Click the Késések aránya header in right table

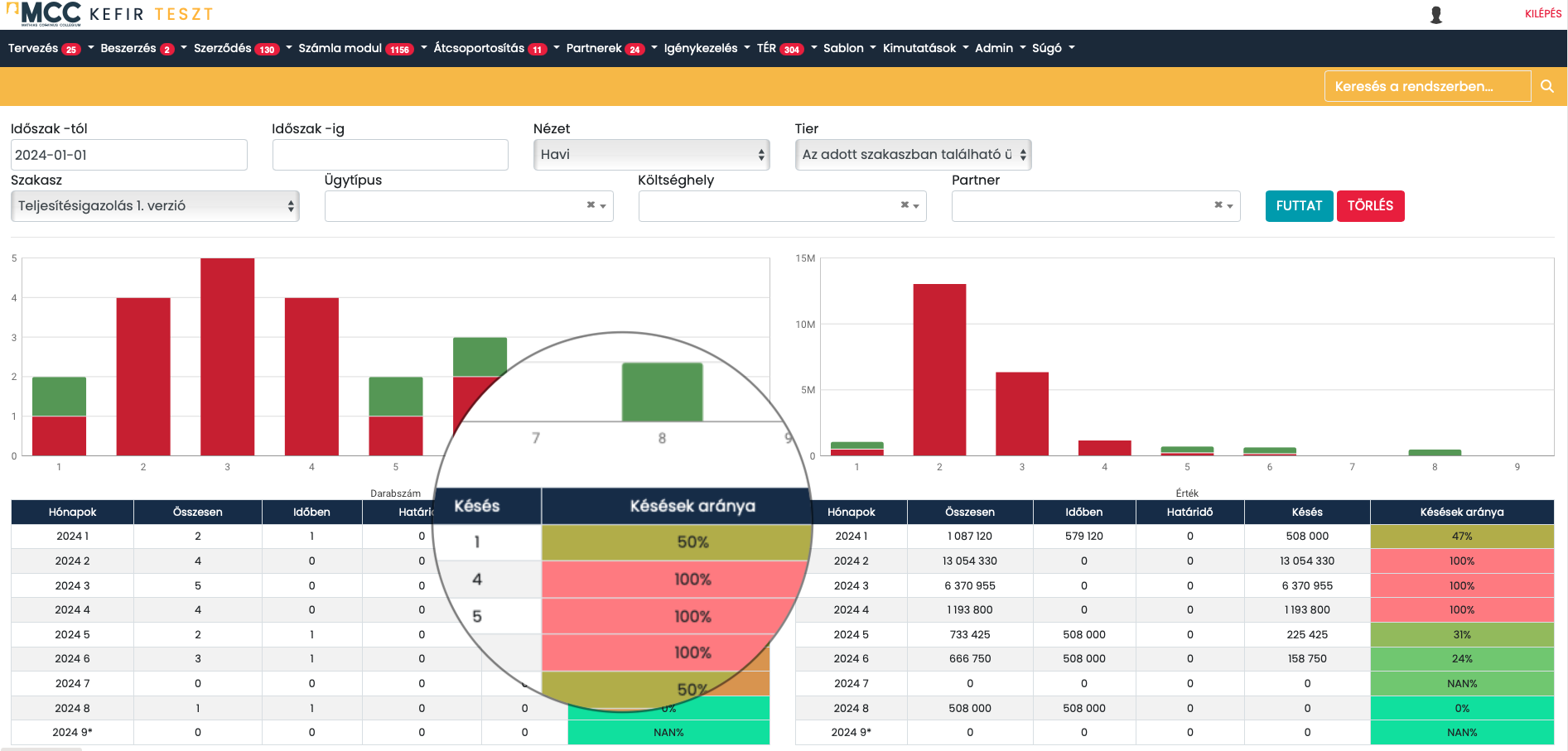(x=1462, y=513)
